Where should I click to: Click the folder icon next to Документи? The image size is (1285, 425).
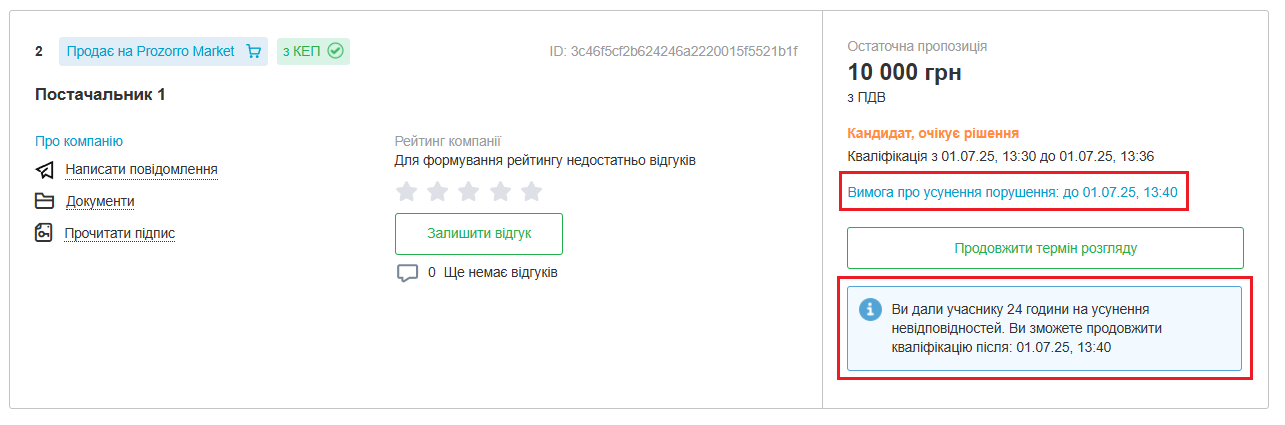(44, 201)
